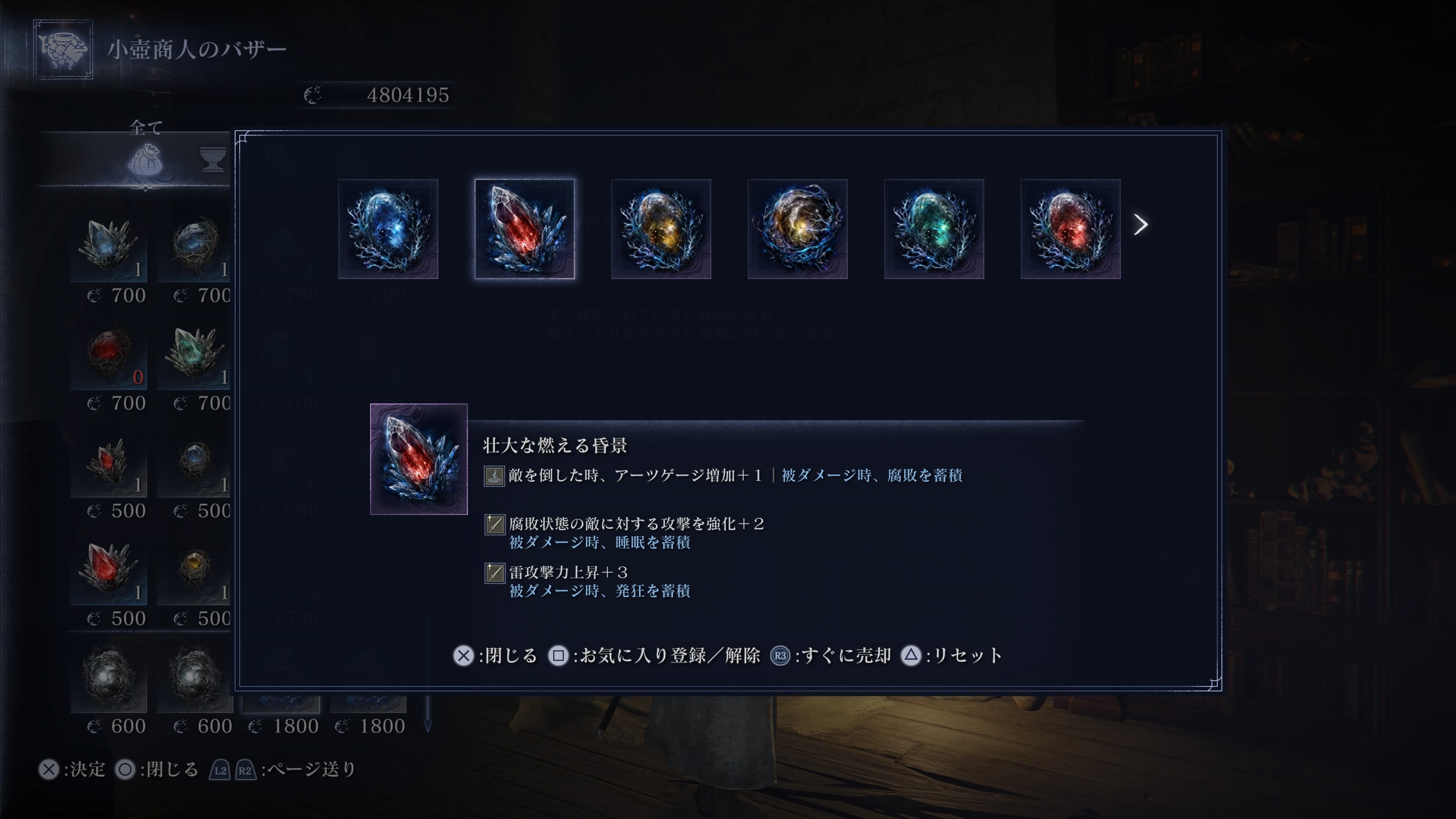
Task: Choose the teal green orb relic
Action: (934, 229)
